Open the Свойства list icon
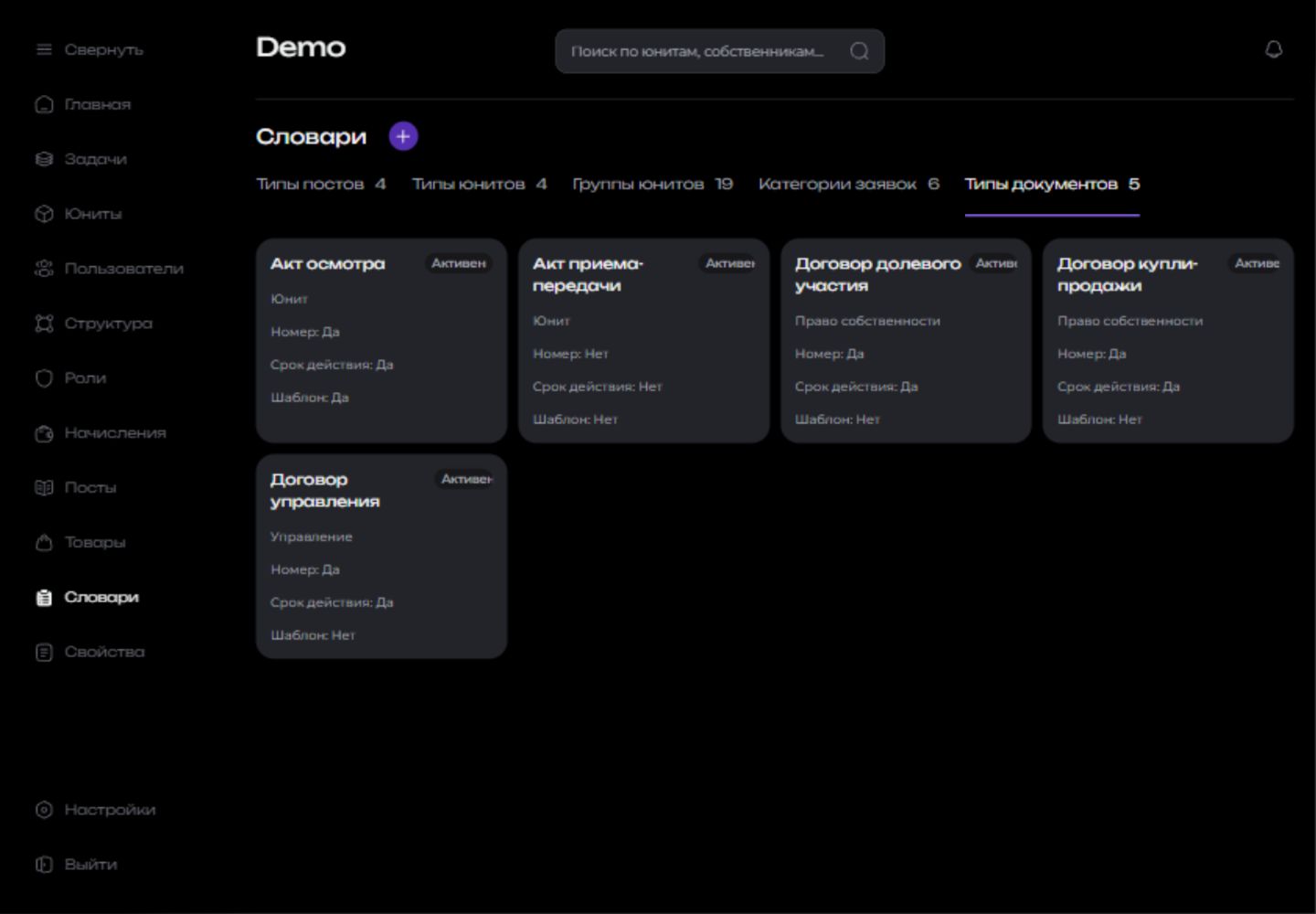 click(x=44, y=653)
